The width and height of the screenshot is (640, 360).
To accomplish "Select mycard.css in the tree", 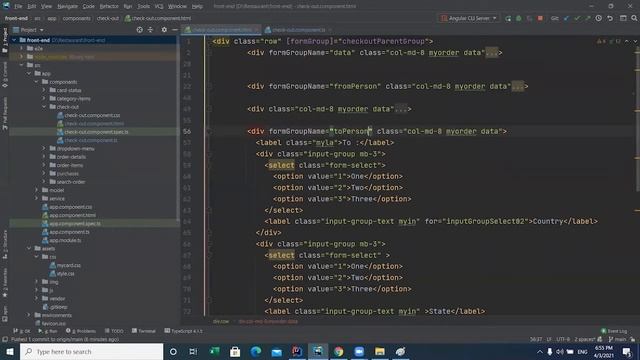I will (69, 265).
